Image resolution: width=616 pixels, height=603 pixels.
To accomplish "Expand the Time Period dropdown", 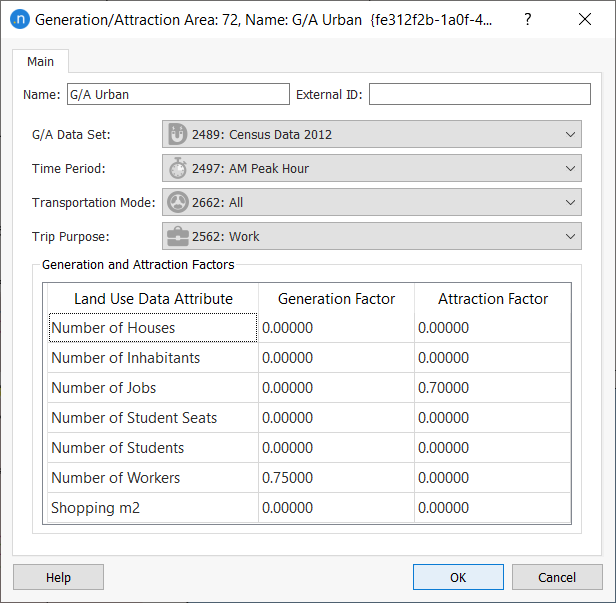I will coord(570,168).
